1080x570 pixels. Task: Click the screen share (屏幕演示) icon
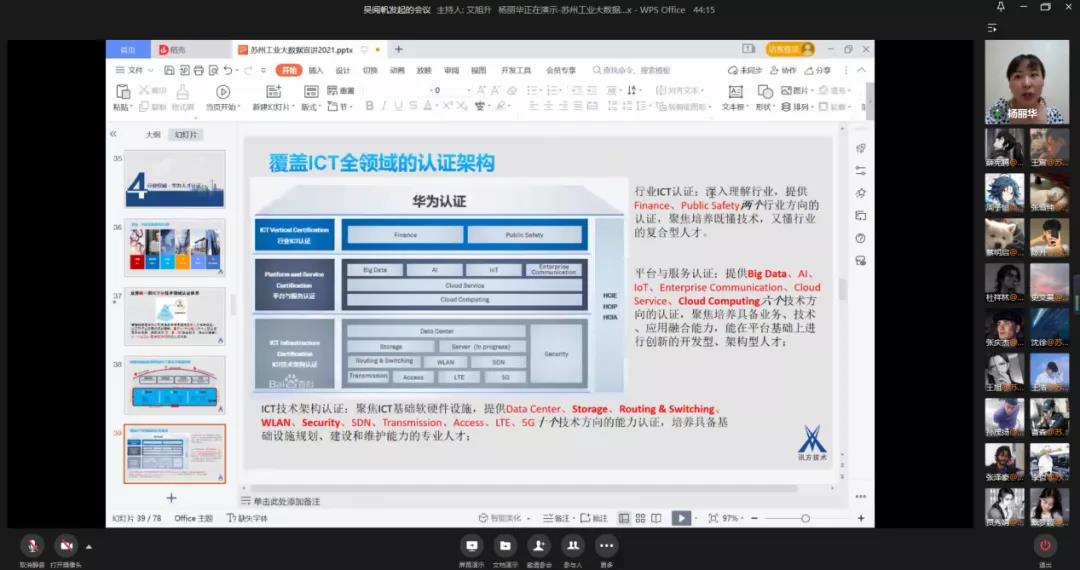472,545
